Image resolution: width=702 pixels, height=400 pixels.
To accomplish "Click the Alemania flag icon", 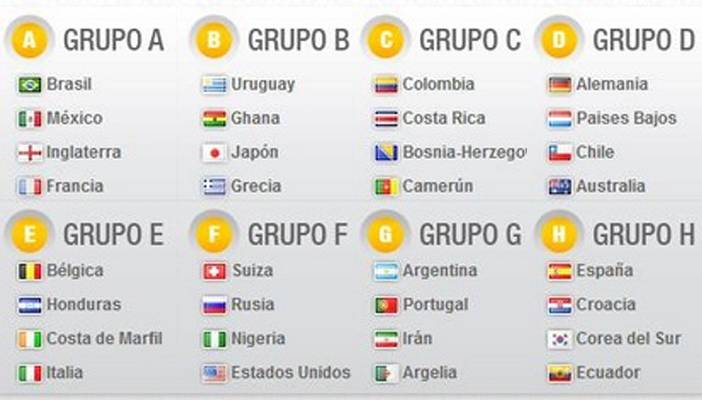I will [x=560, y=85].
